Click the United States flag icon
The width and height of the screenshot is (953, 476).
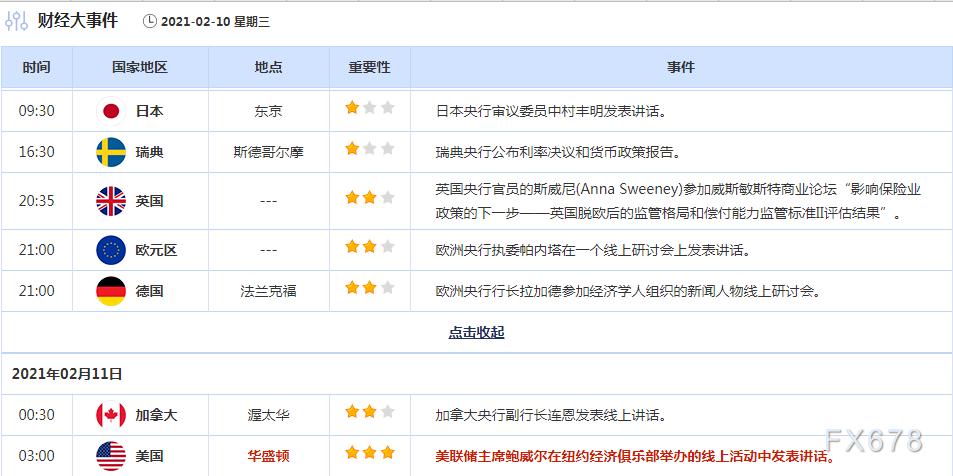click(x=111, y=456)
